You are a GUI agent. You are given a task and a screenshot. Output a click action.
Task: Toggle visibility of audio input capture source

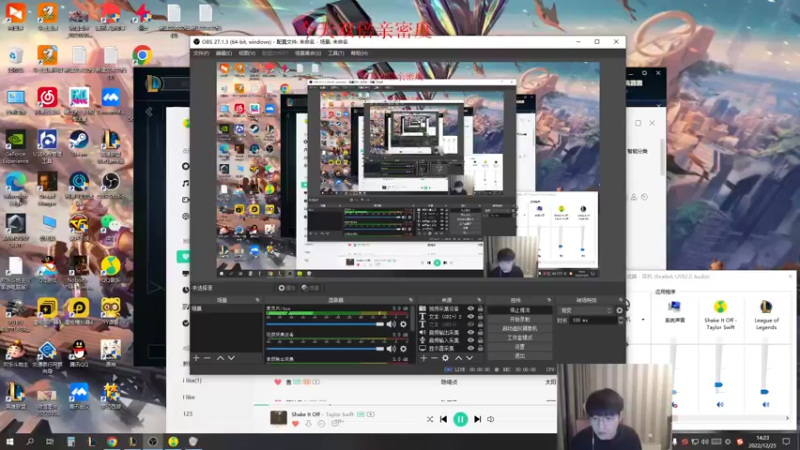click(x=470, y=340)
